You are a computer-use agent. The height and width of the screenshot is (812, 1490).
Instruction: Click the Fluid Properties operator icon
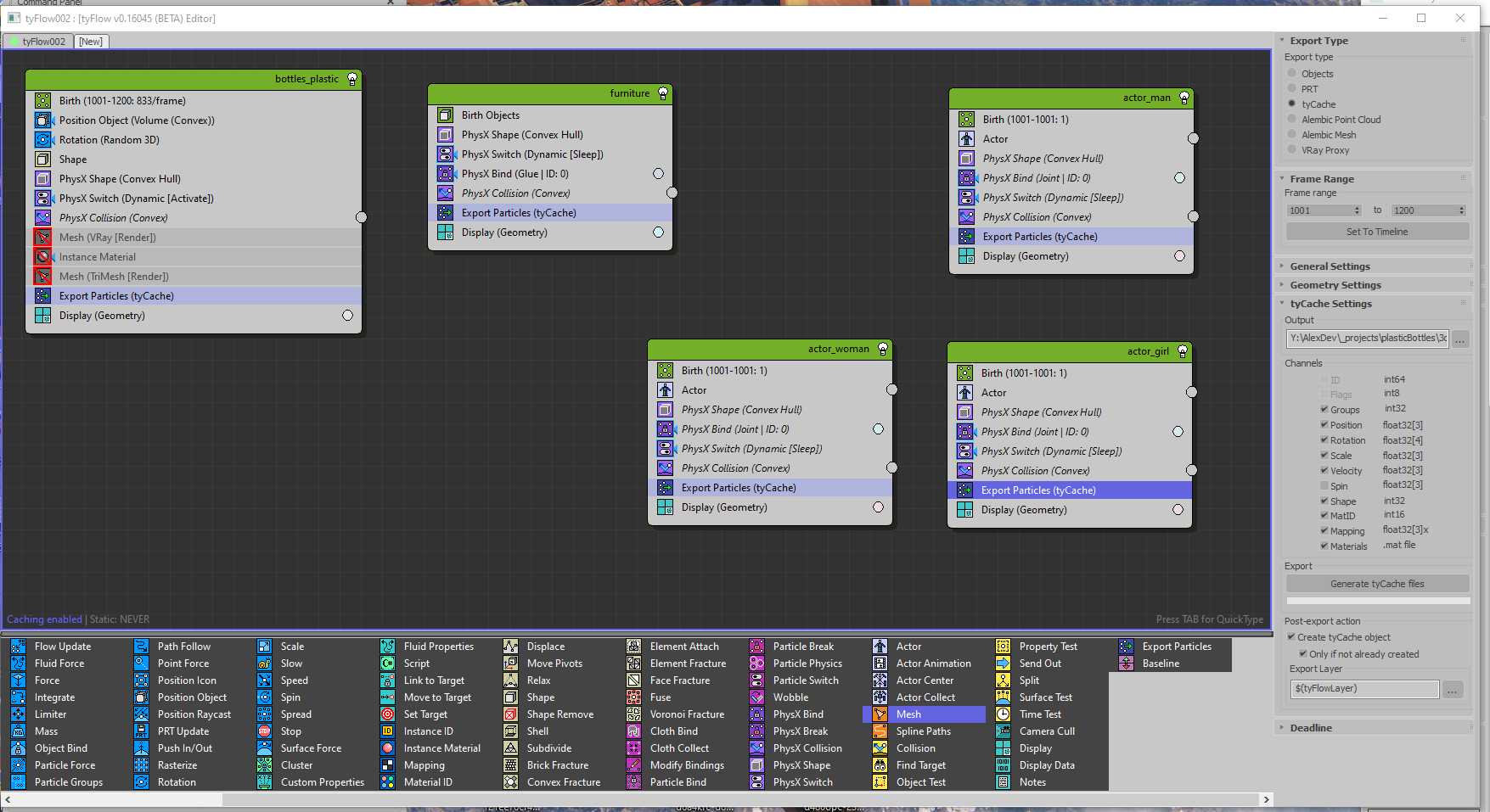387,647
